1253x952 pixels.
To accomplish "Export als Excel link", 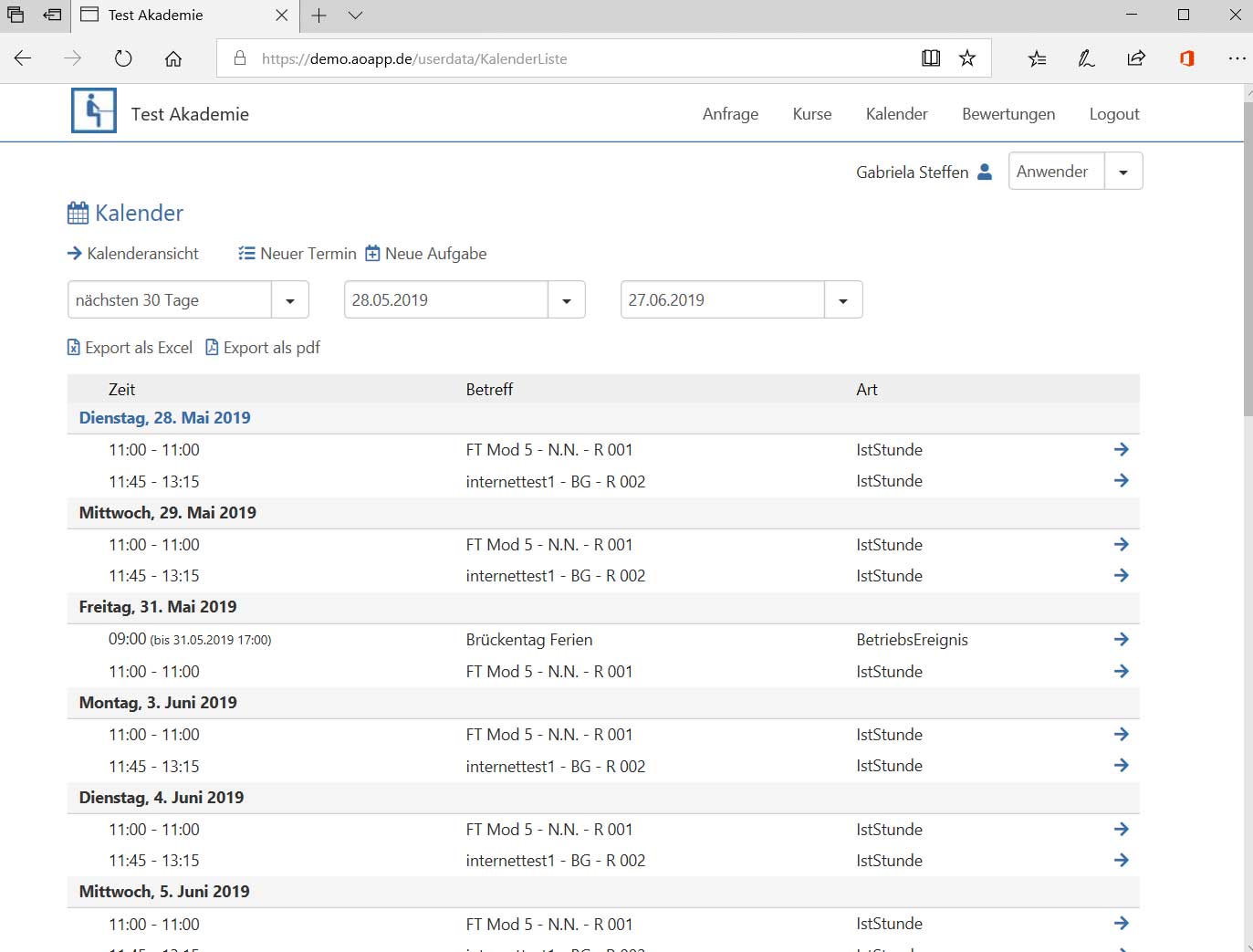I will [130, 348].
